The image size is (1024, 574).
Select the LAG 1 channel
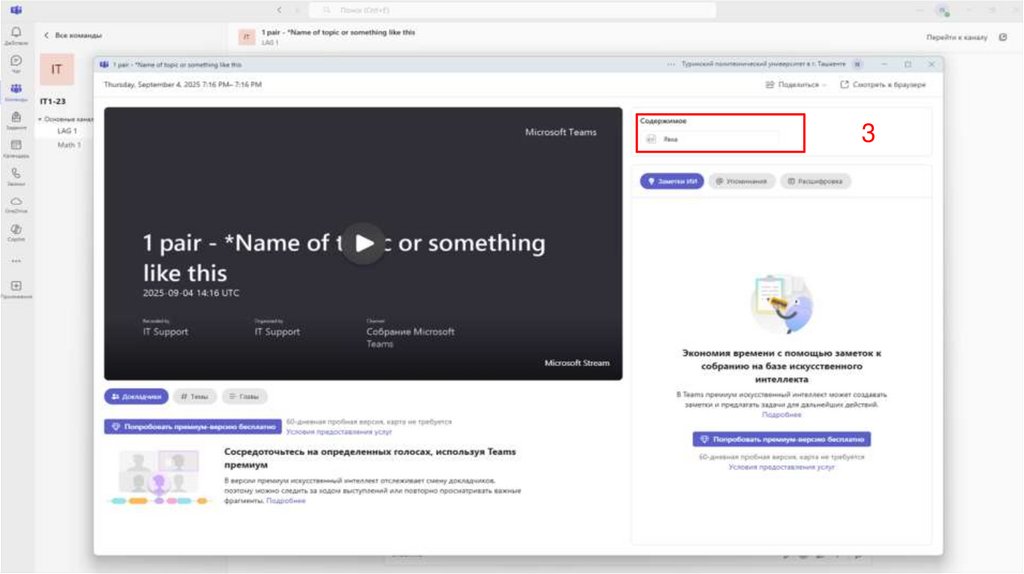coord(67,131)
